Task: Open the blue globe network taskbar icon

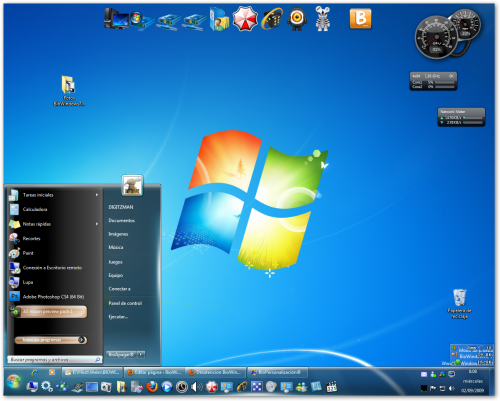Action: [x=62, y=387]
